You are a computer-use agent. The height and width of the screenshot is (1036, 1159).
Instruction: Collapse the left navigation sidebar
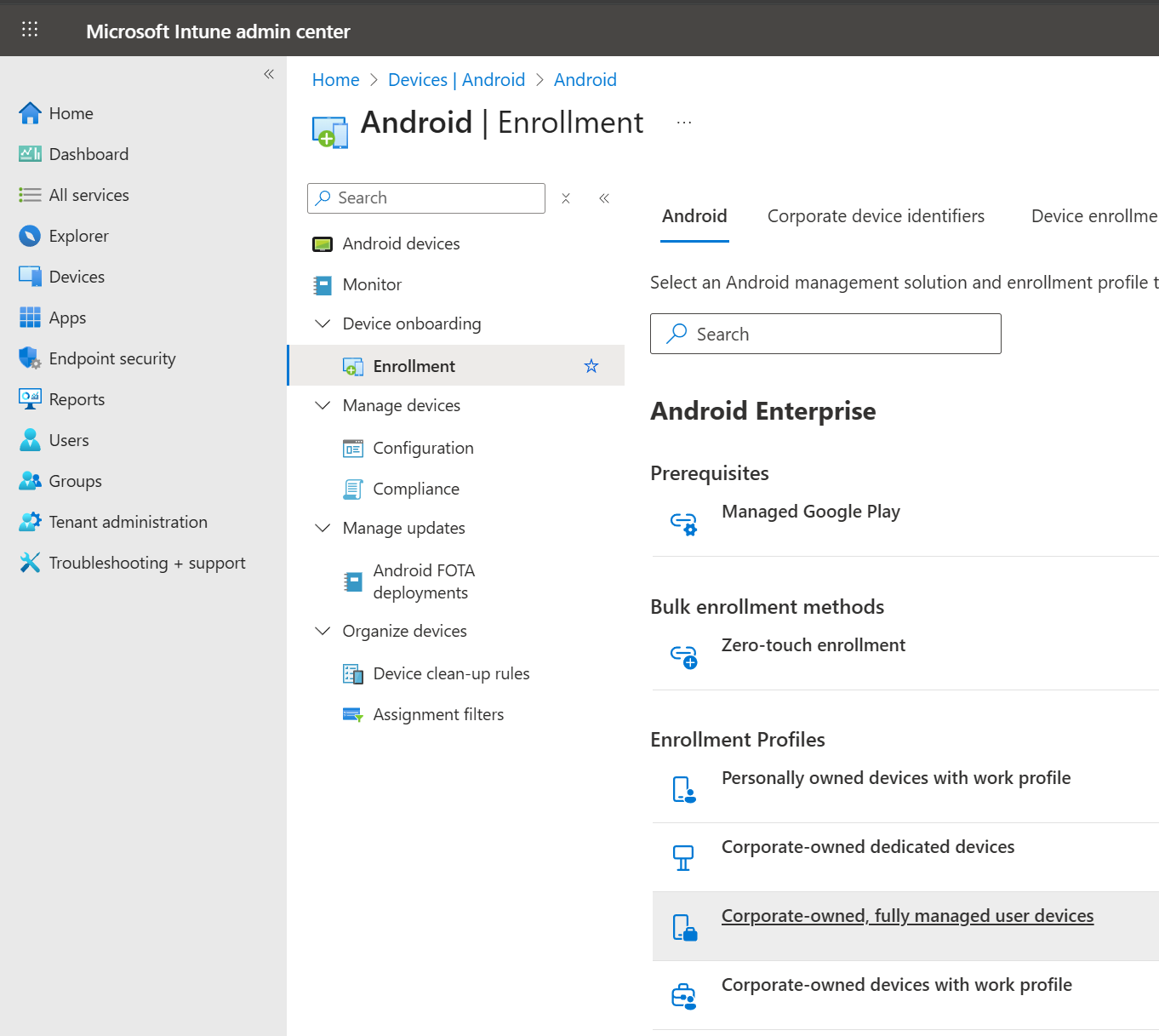(x=269, y=74)
